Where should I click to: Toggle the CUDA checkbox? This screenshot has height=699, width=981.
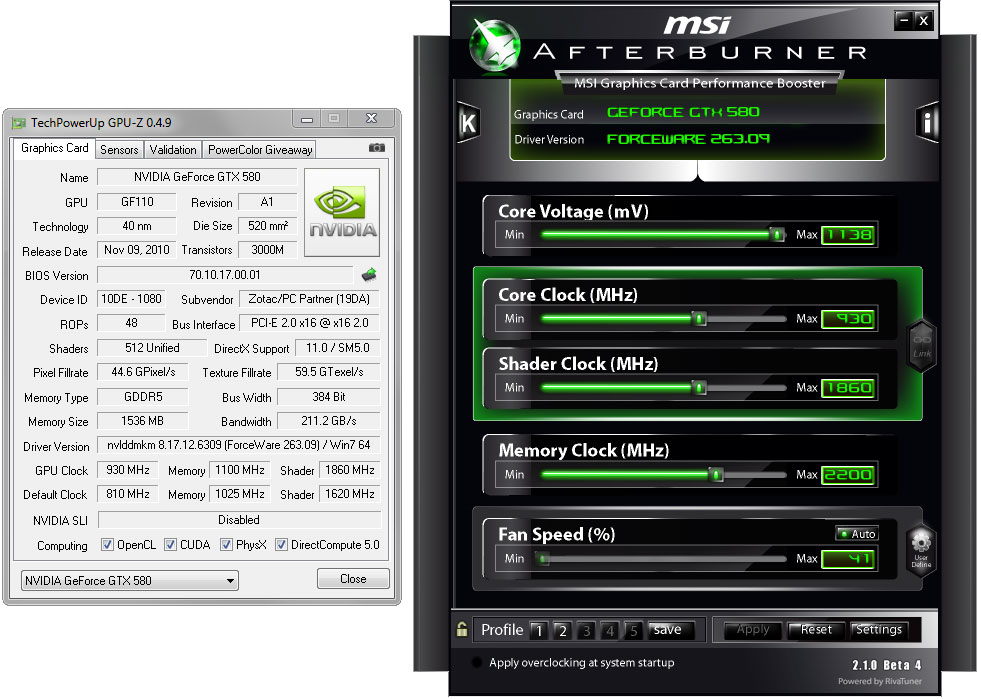[170, 544]
